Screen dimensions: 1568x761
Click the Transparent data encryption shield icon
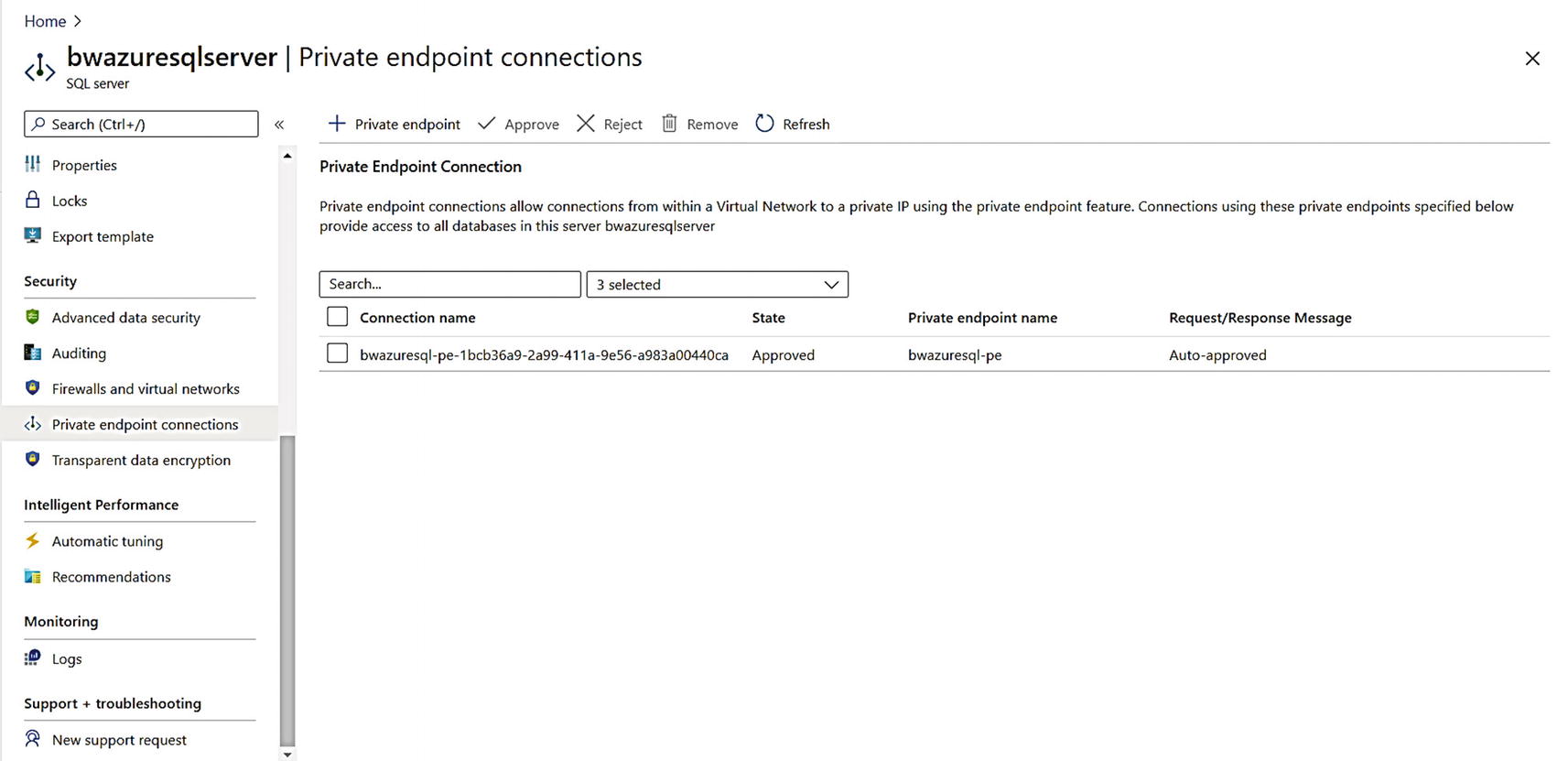[33, 459]
